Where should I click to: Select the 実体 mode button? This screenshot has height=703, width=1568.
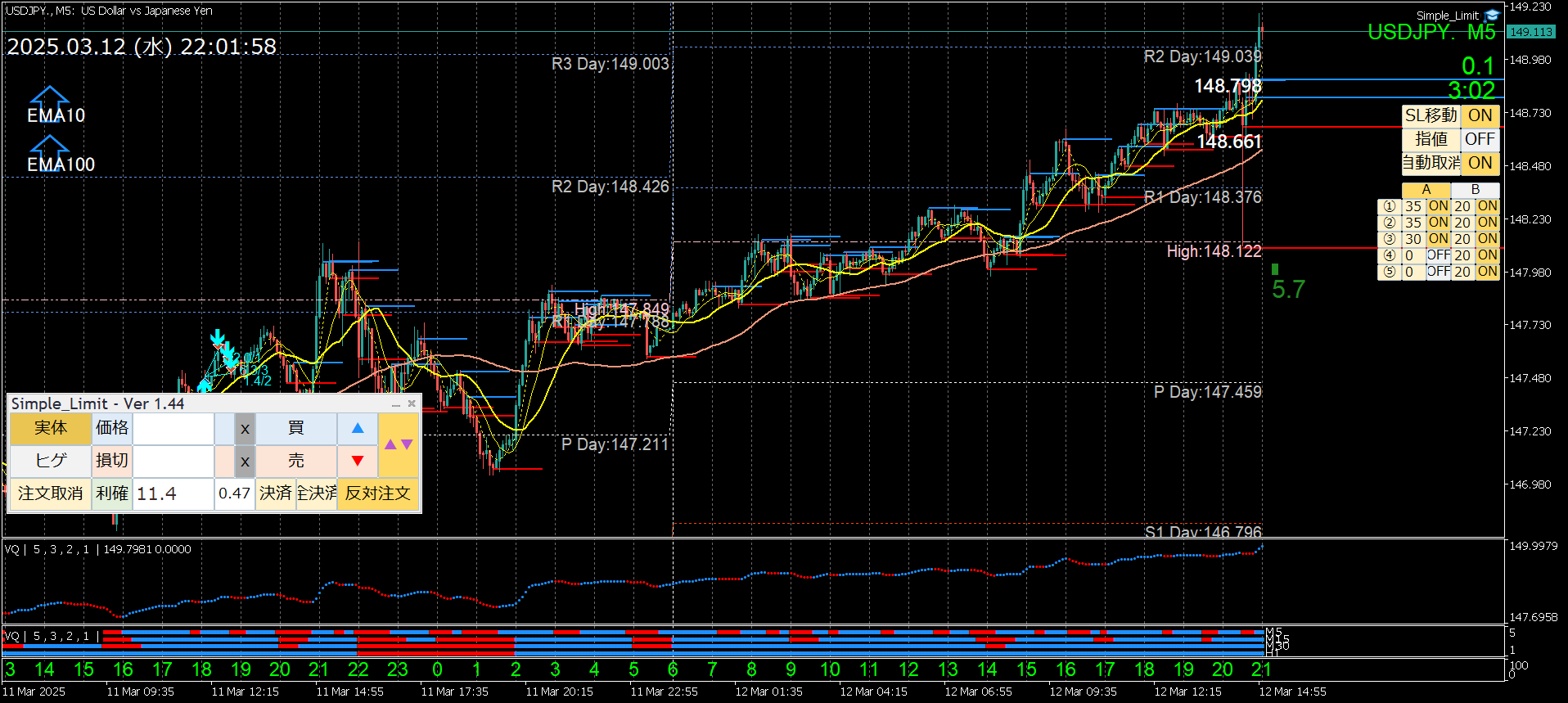pyautogui.click(x=50, y=428)
